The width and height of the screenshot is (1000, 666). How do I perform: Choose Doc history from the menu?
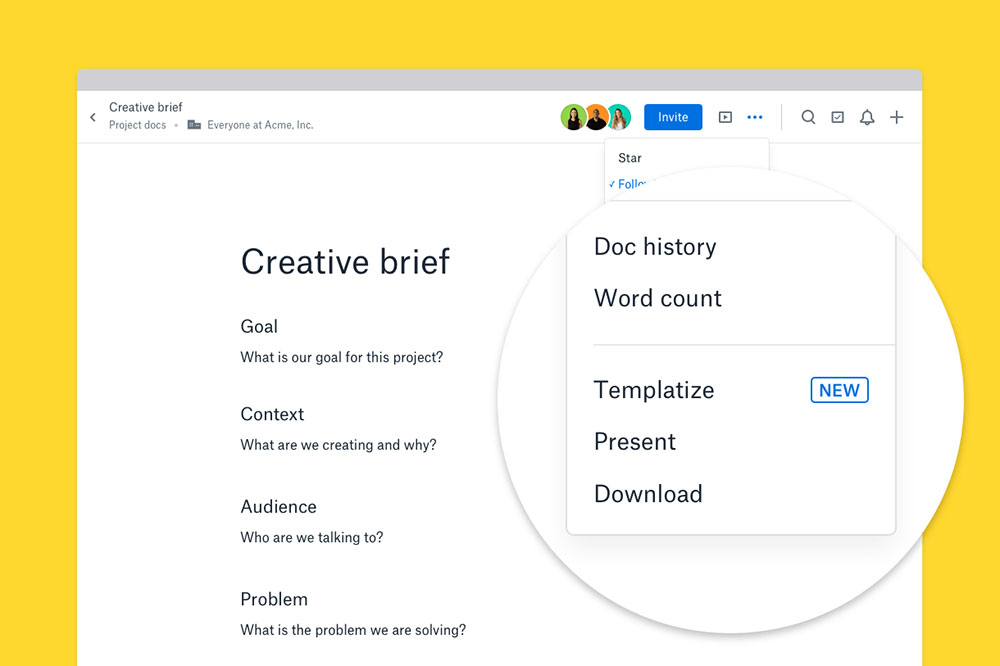(x=655, y=247)
